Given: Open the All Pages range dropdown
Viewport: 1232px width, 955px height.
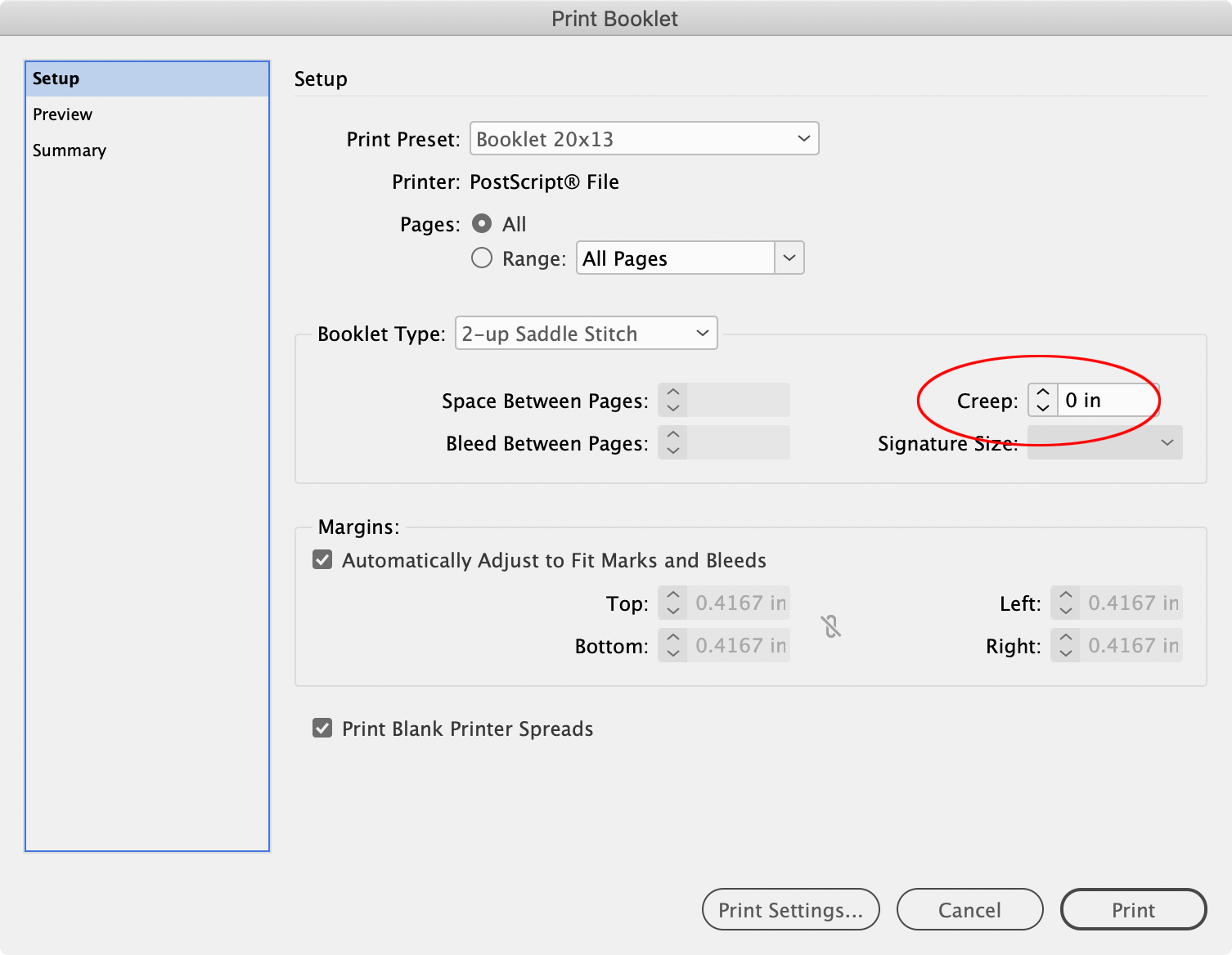Looking at the screenshot, I should point(788,258).
